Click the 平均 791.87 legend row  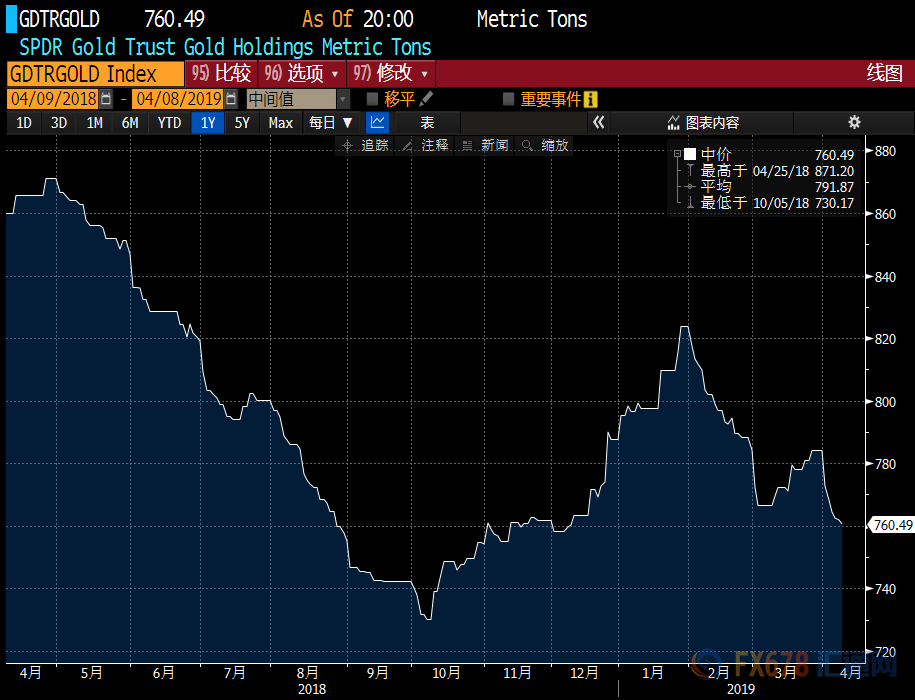click(x=770, y=187)
